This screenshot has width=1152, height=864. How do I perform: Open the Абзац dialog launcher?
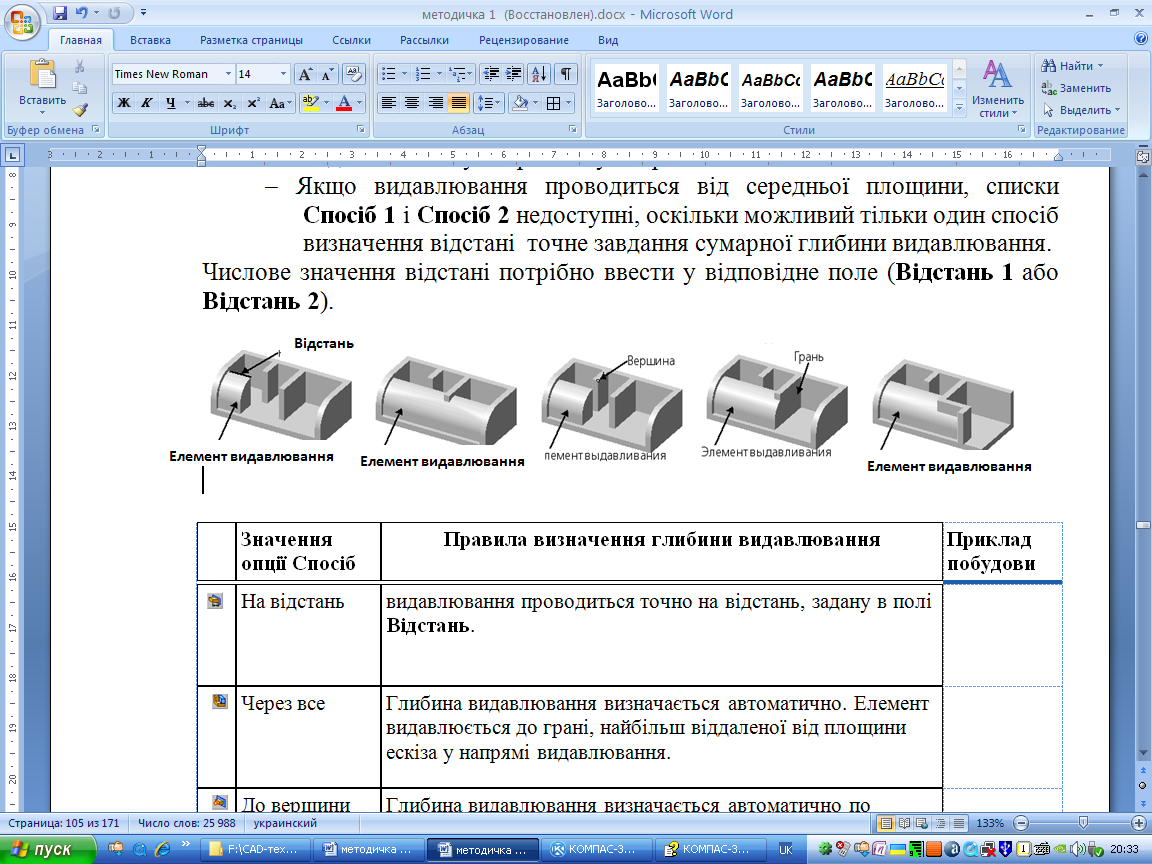(x=572, y=129)
